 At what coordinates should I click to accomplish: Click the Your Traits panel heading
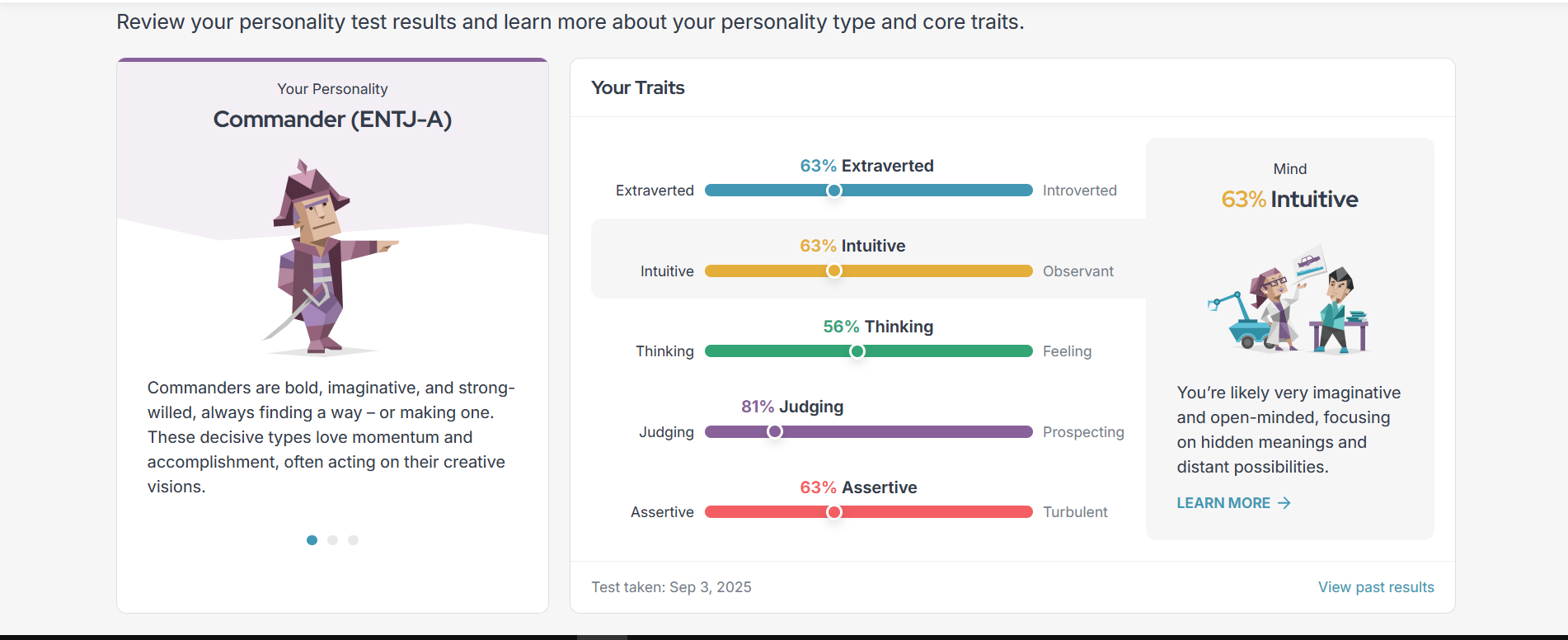point(638,87)
